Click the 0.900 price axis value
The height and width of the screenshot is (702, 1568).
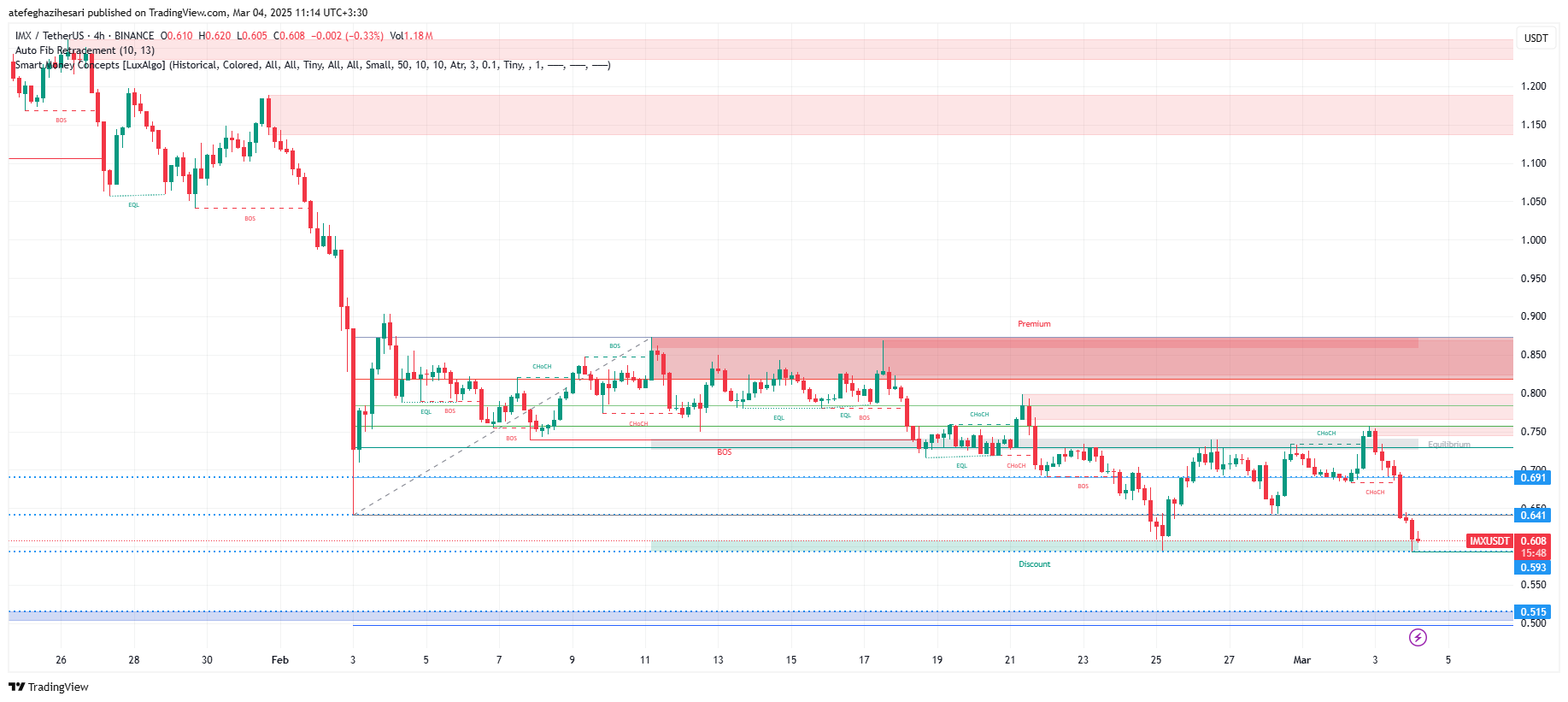click(x=1534, y=316)
